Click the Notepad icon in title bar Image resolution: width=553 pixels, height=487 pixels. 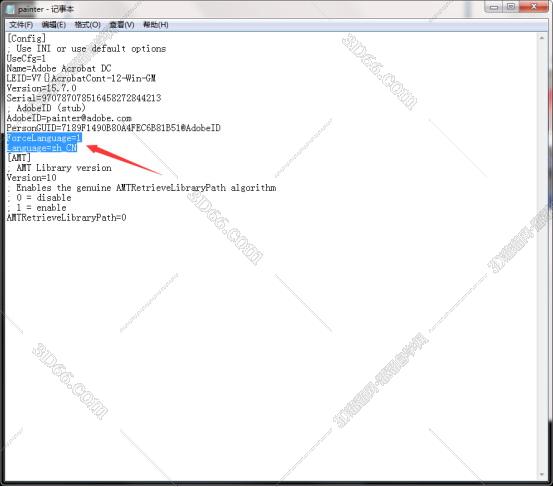pyautogui.click(x=11, y=9)
